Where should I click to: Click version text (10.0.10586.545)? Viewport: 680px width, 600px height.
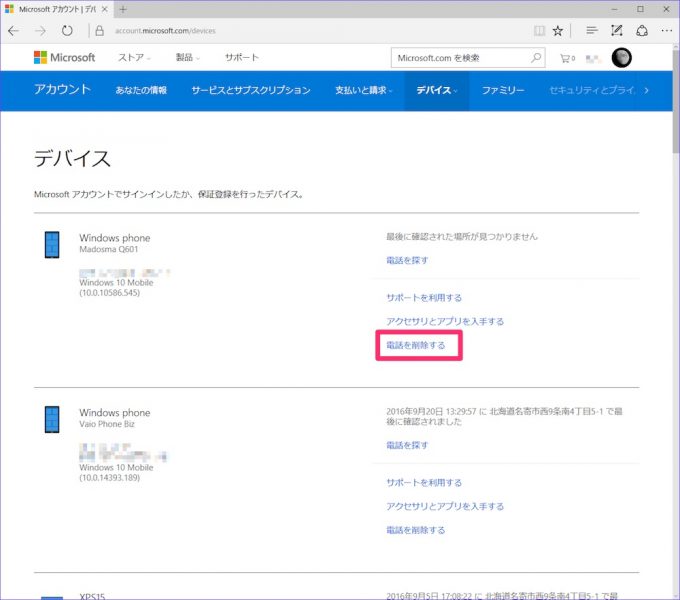coord(109,293)
